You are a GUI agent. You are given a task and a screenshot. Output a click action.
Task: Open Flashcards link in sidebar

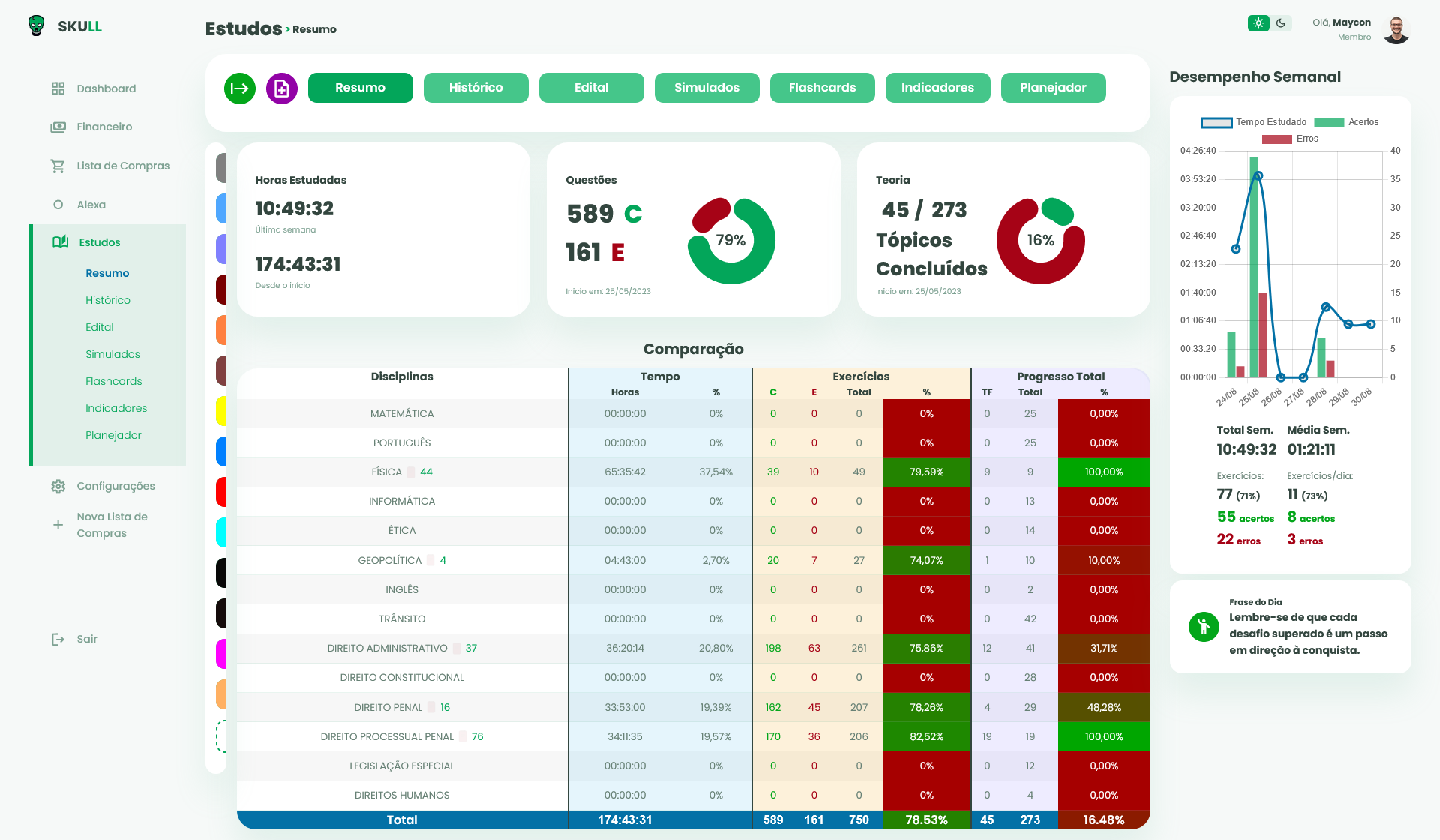pyautogui.click(x=113, y=381)
